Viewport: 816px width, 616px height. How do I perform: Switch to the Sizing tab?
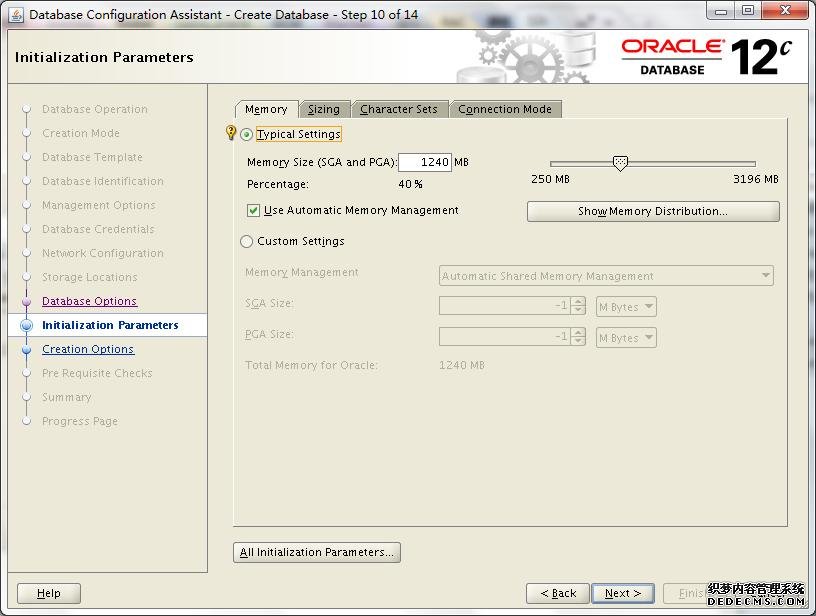tap(323, 109)
